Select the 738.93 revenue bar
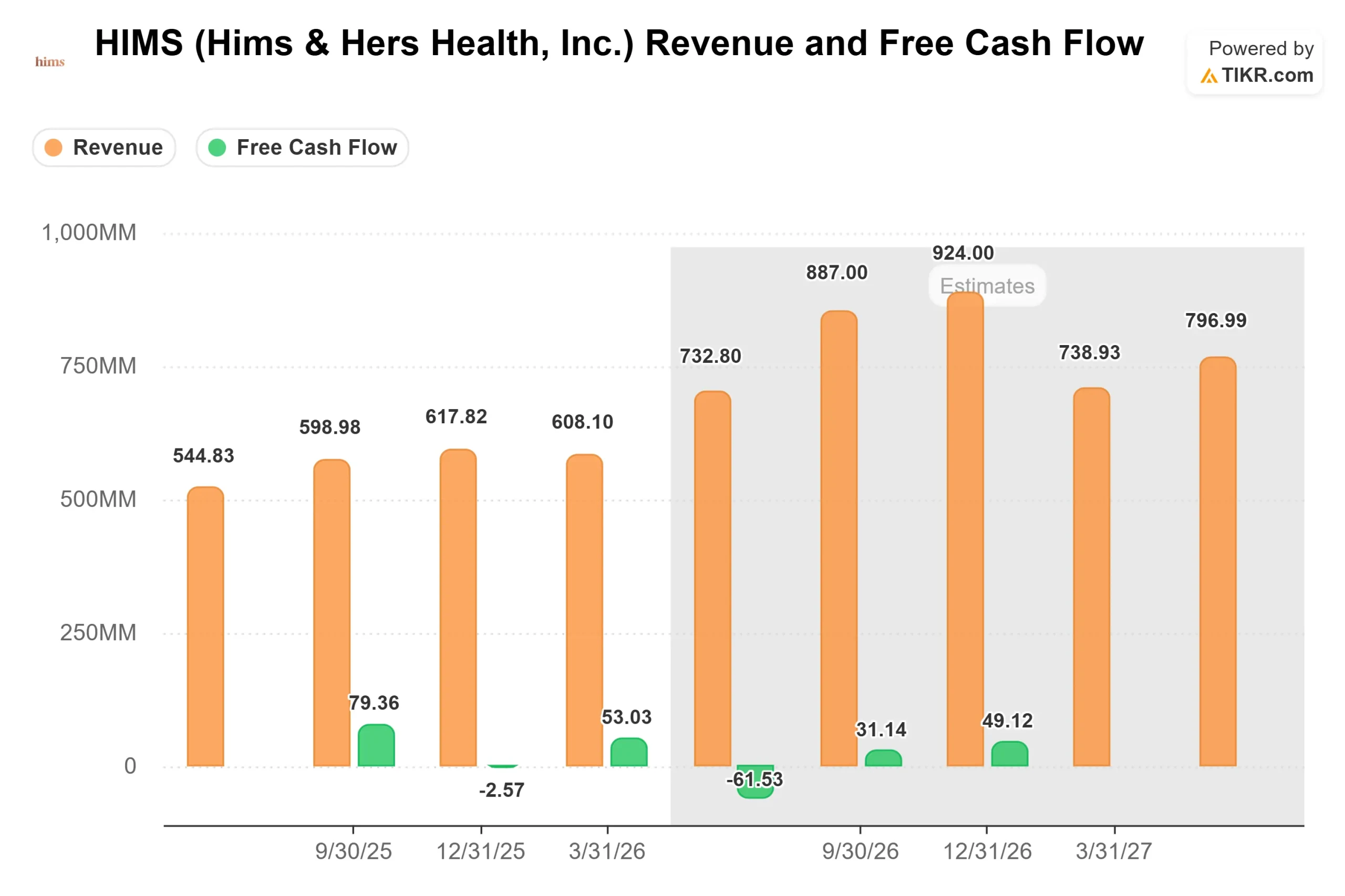Viewport: 1345px width, 896px height. [x=1092, y=577]
